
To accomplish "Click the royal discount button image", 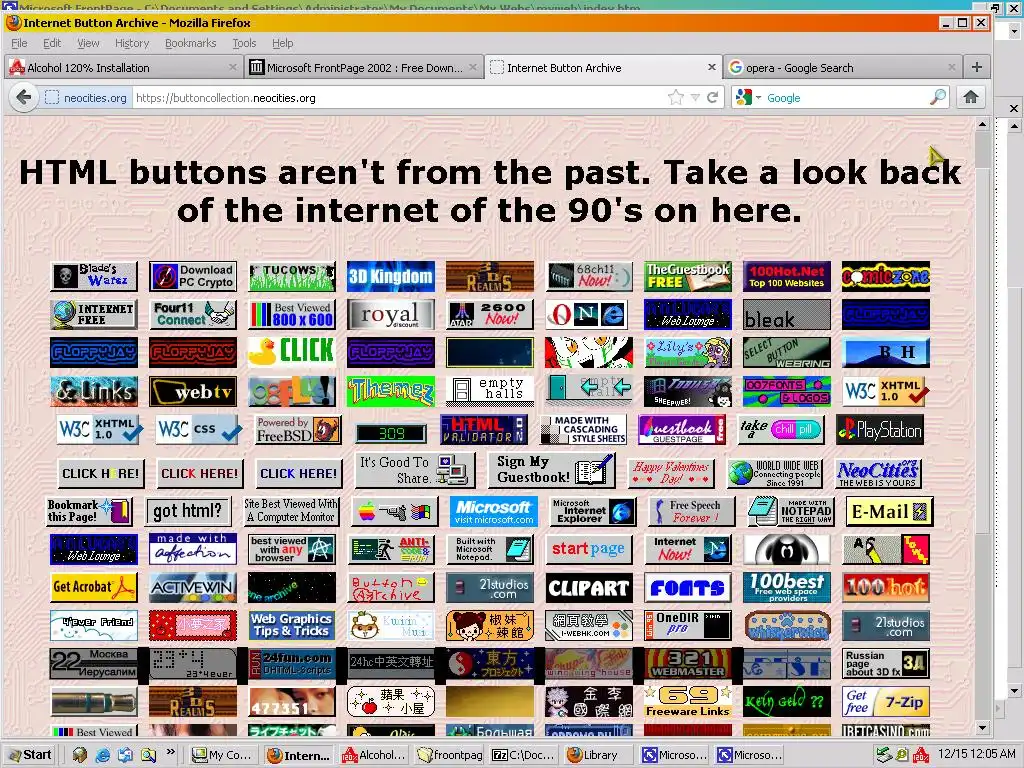I will [x=391, y=314].
